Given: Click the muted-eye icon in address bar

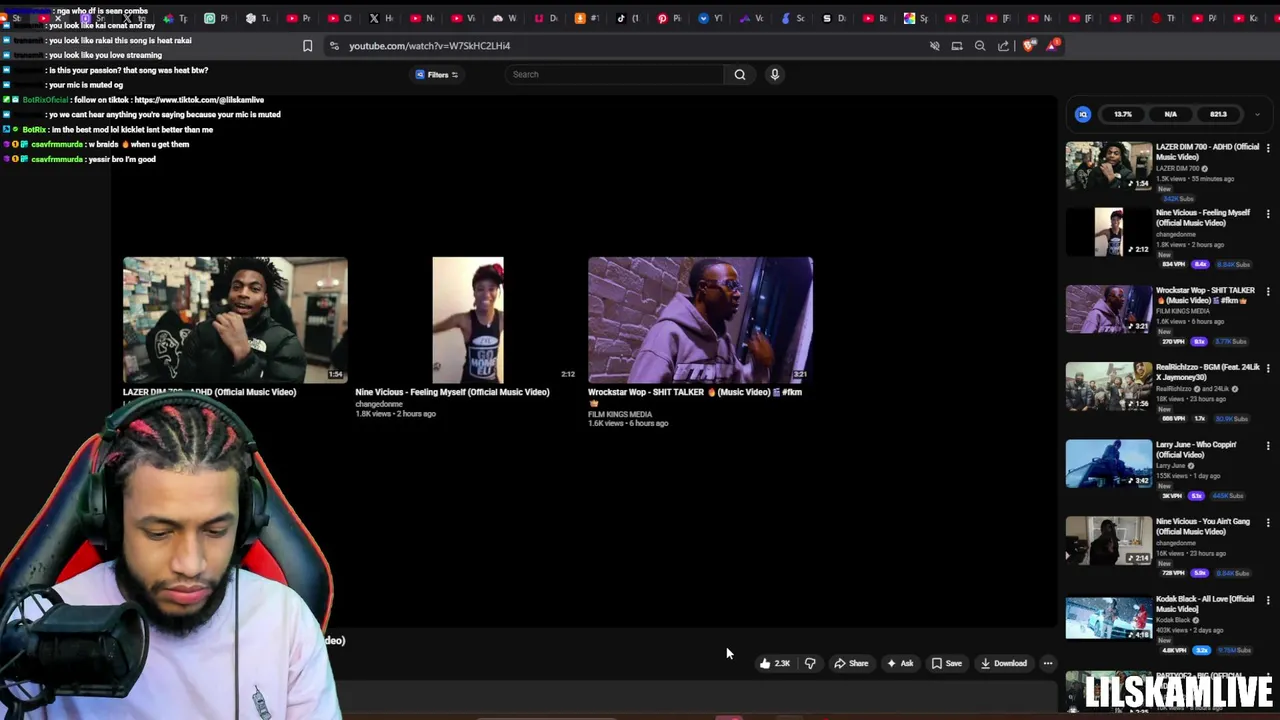Looking at the screenshot, I should (935, 46).
